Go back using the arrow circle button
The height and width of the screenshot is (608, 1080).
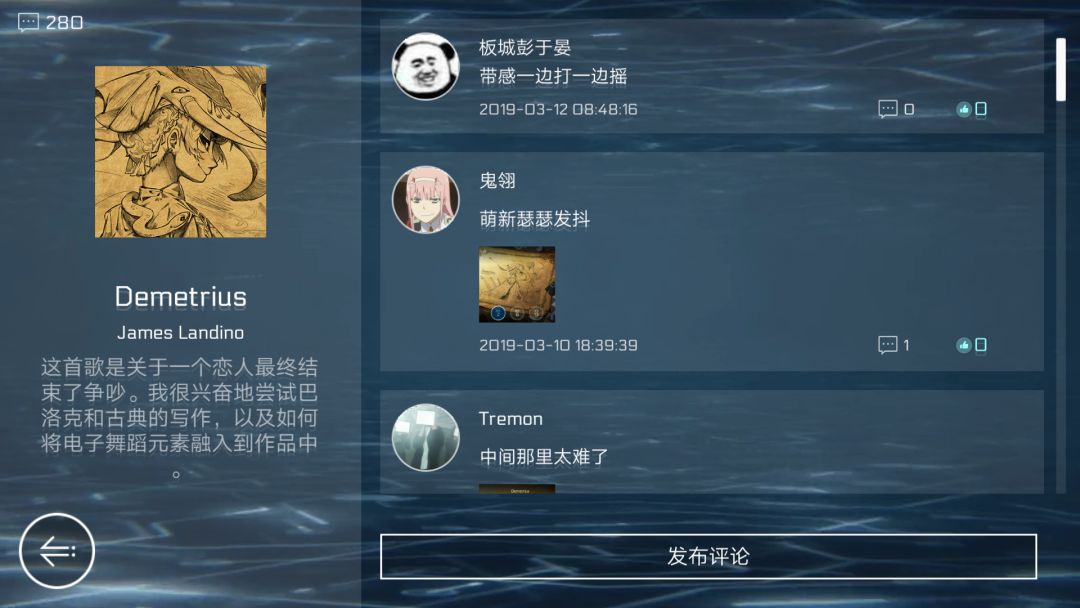click(56, 550)
